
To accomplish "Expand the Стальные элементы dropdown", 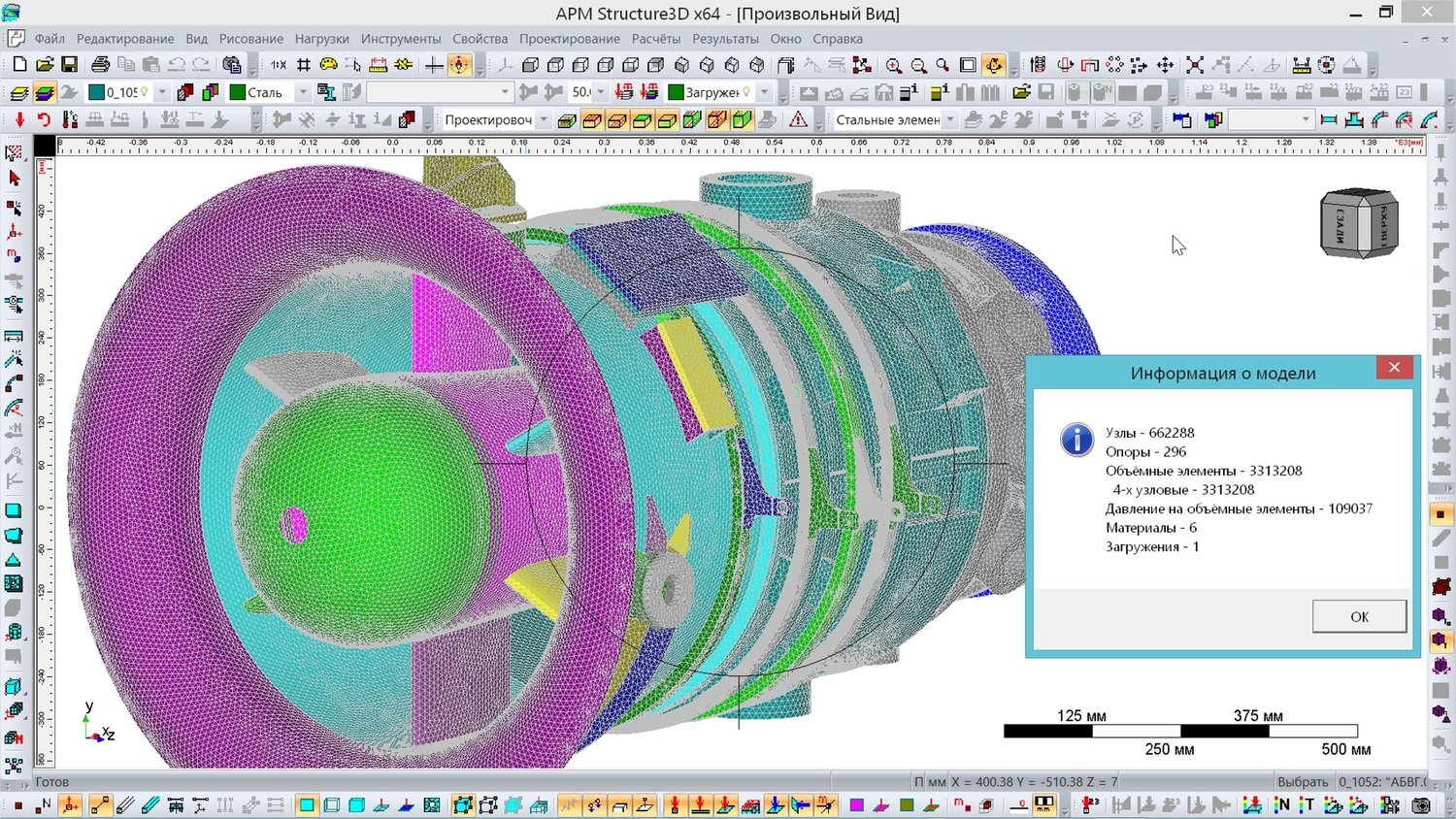I will pyautogui.click(x=950, y=120).
